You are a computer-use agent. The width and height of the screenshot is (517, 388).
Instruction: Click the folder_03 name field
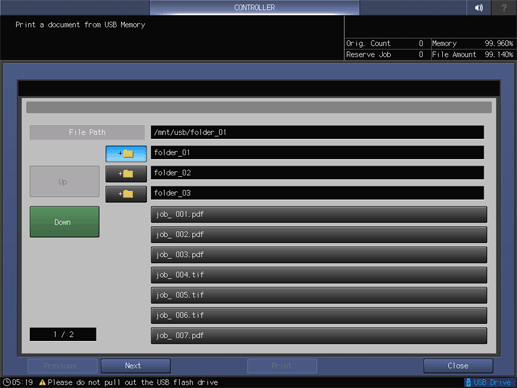pos(317,193)
